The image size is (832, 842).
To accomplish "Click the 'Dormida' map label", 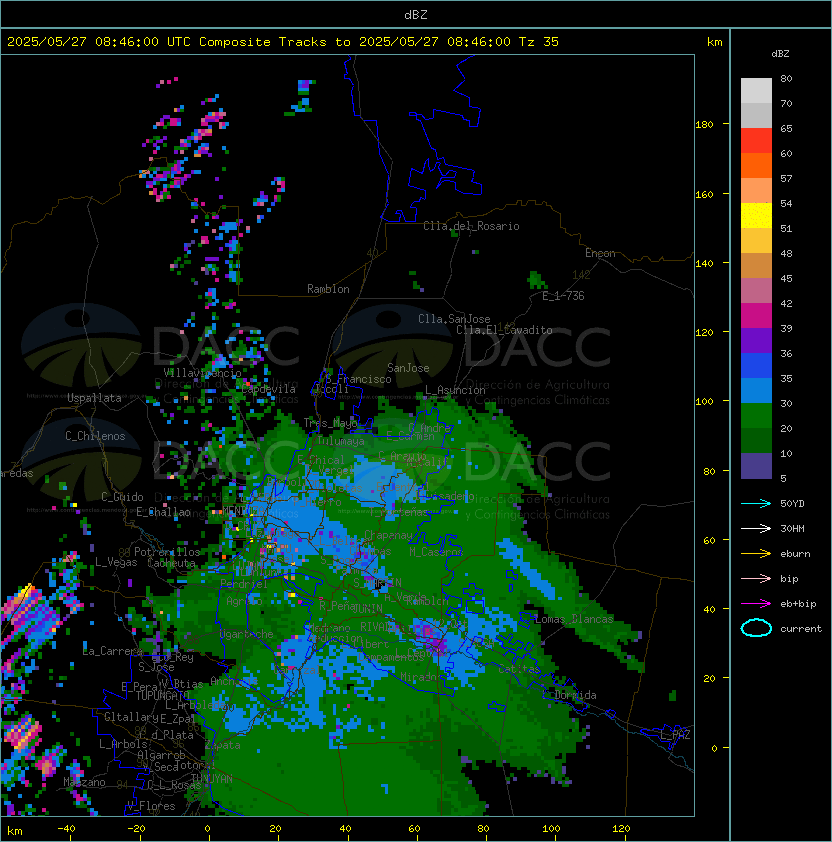I will click(x=575, y=695).
